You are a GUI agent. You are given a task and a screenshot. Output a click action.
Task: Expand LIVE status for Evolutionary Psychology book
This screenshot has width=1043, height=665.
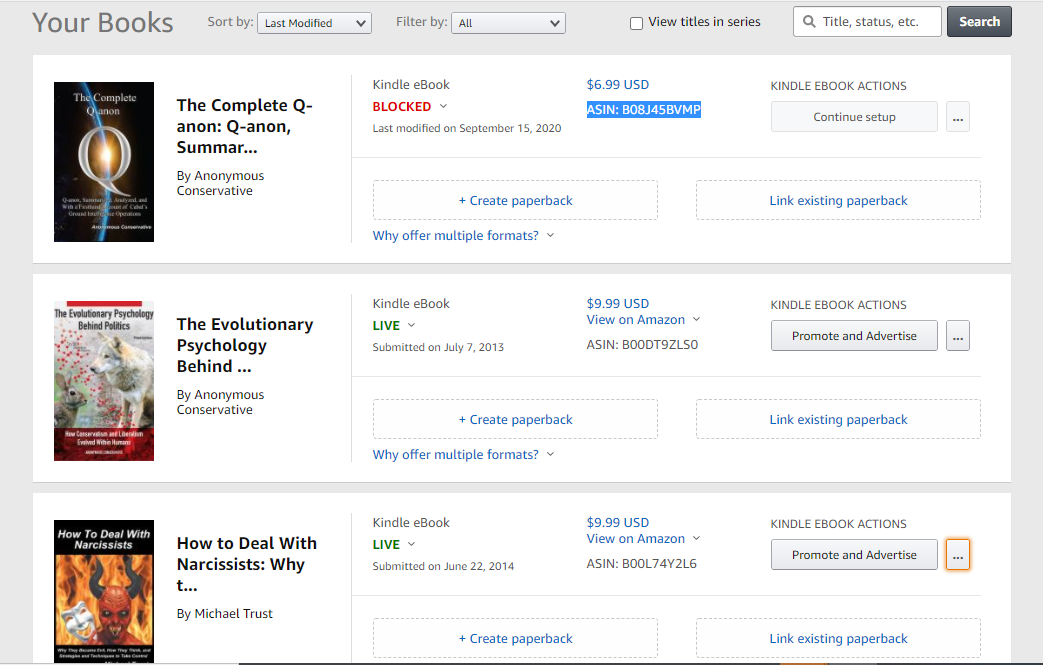click(x=411, y=325)
